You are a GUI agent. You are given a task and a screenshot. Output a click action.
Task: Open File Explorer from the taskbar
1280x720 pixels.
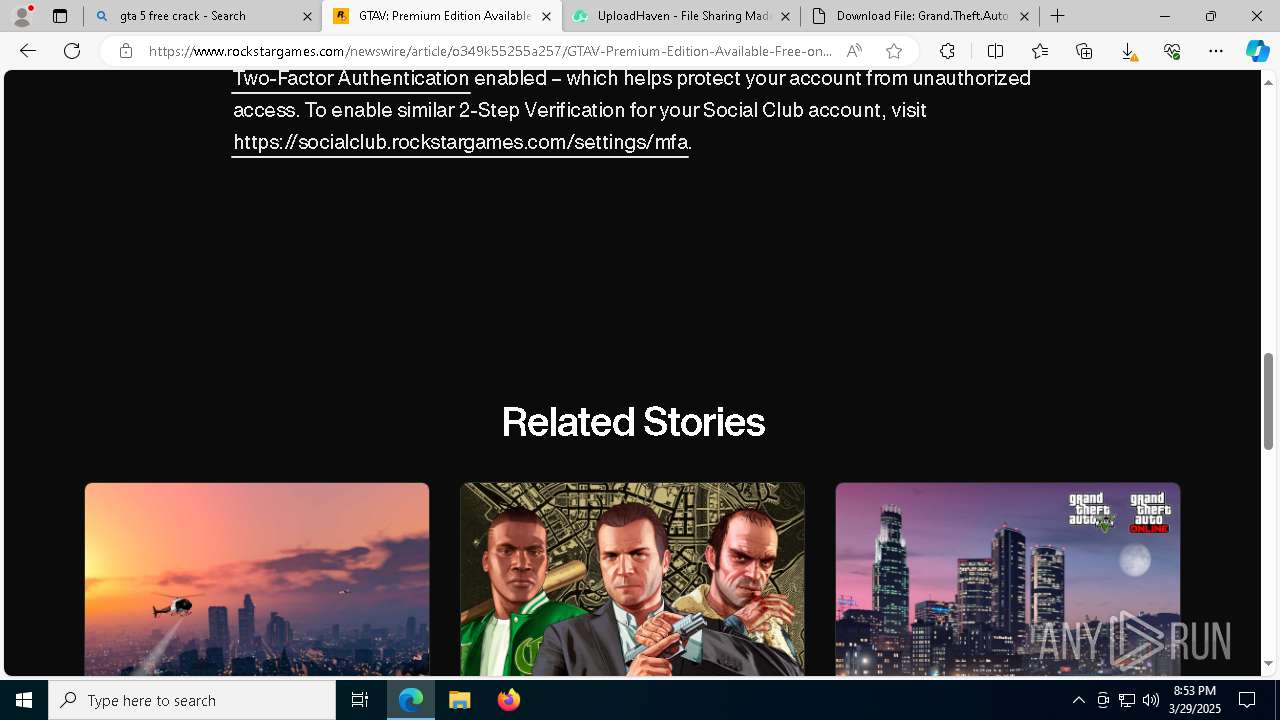click(x=460, y=700)
